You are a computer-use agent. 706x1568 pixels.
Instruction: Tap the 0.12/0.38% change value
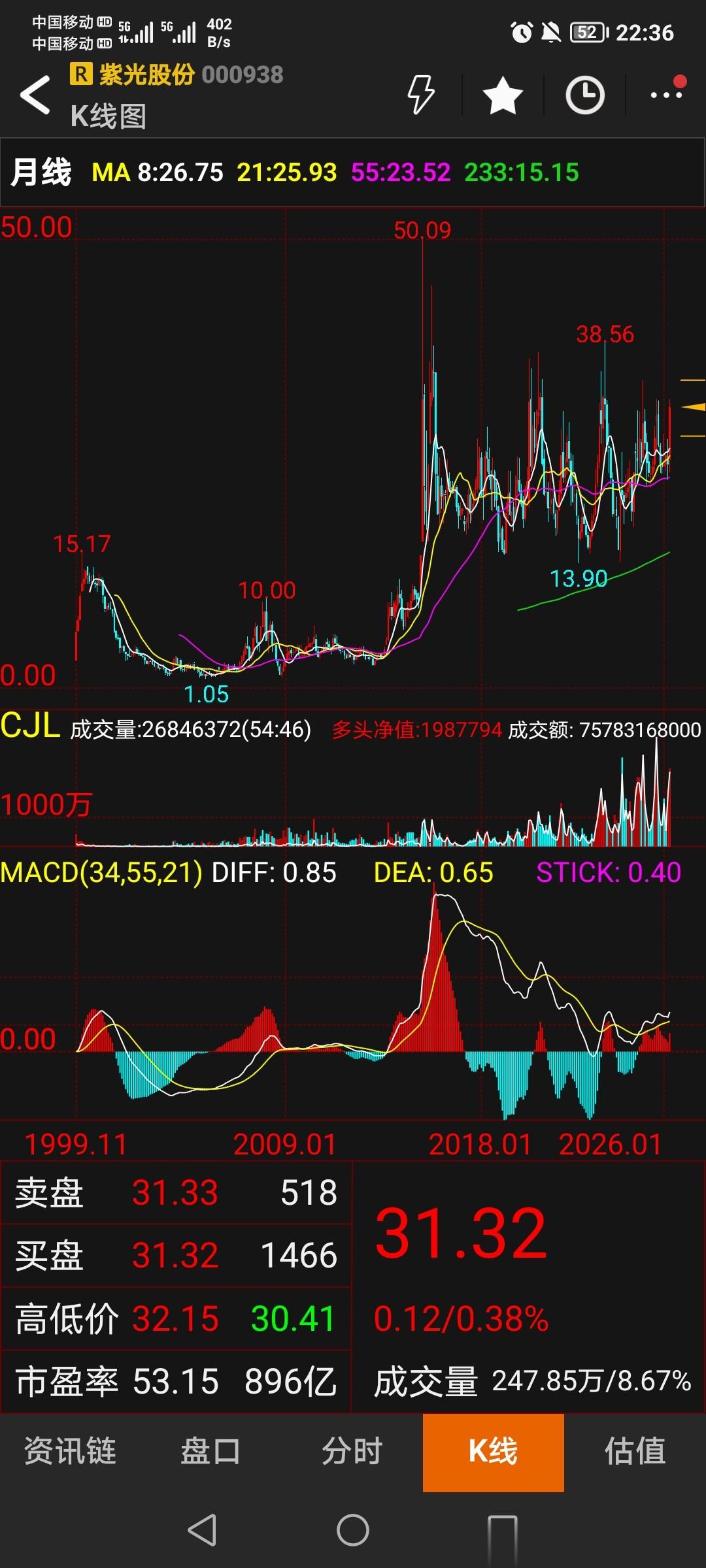461,1318
